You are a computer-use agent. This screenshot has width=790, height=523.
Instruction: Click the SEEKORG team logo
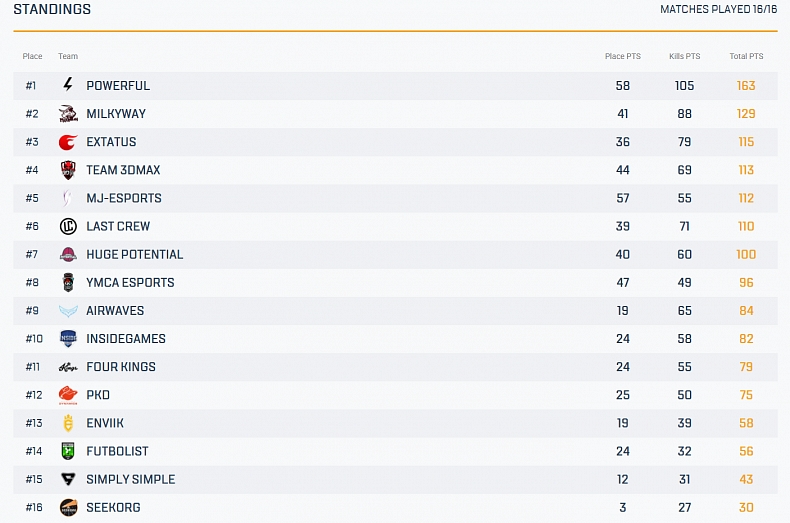(68, 507)
